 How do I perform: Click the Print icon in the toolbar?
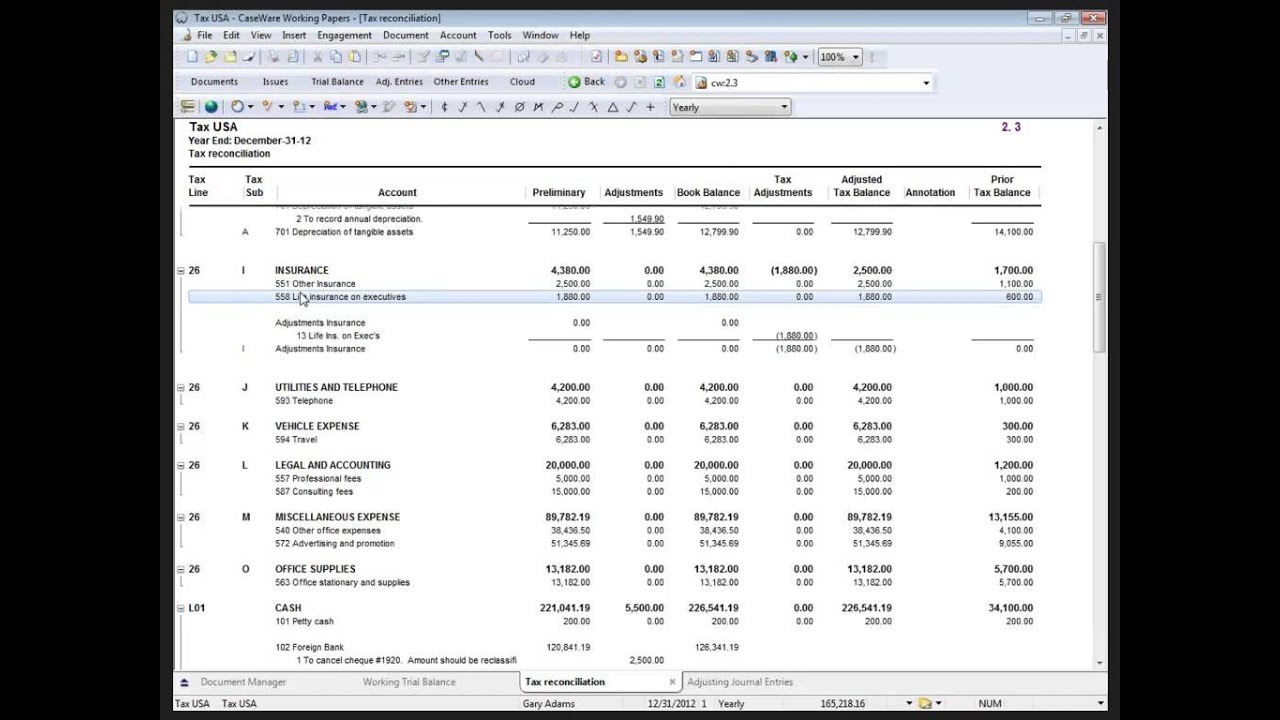pos(274,57)
